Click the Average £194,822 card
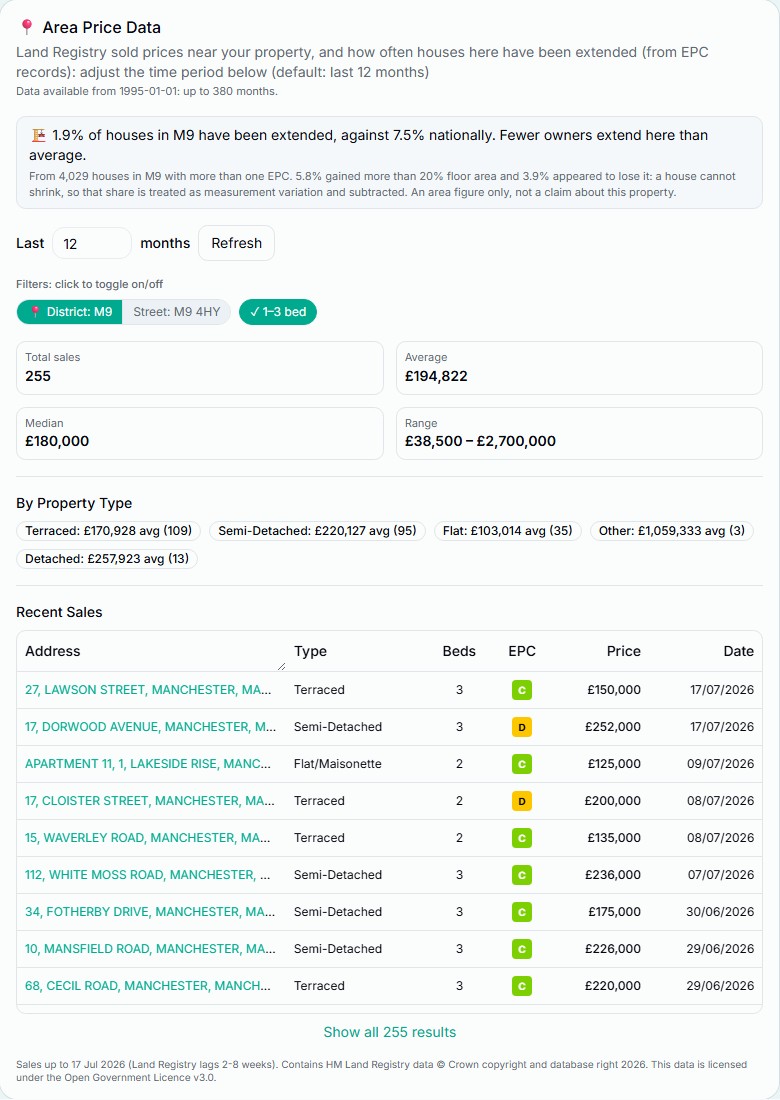 point(579,368)
